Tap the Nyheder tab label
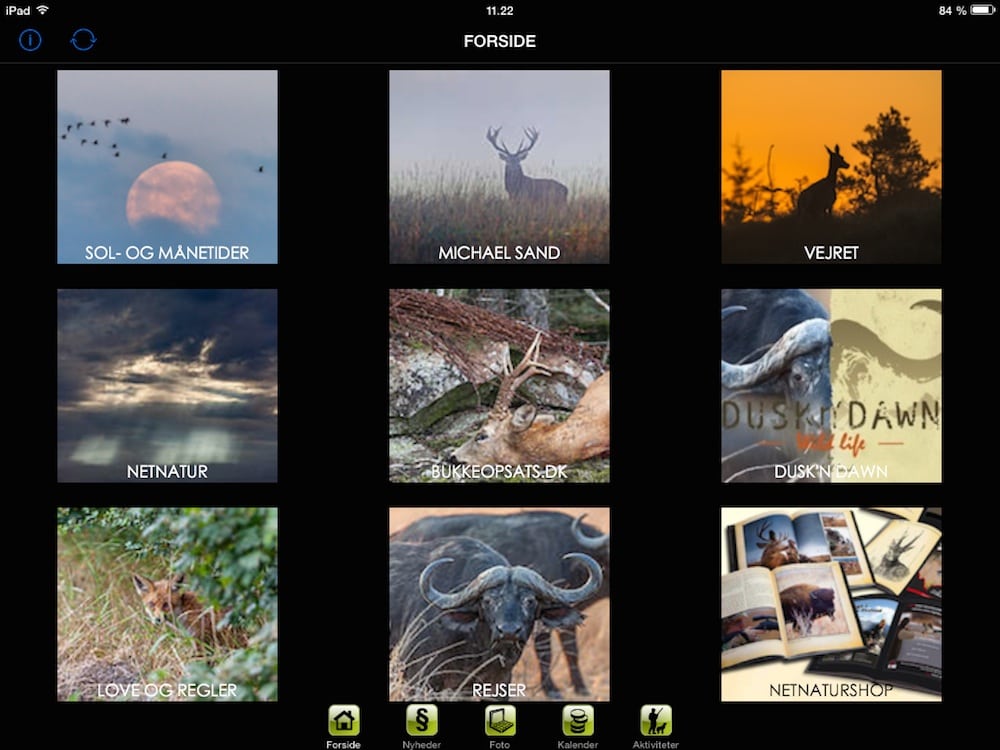Viewport: 1000px width, 750px height. point(422,744)
